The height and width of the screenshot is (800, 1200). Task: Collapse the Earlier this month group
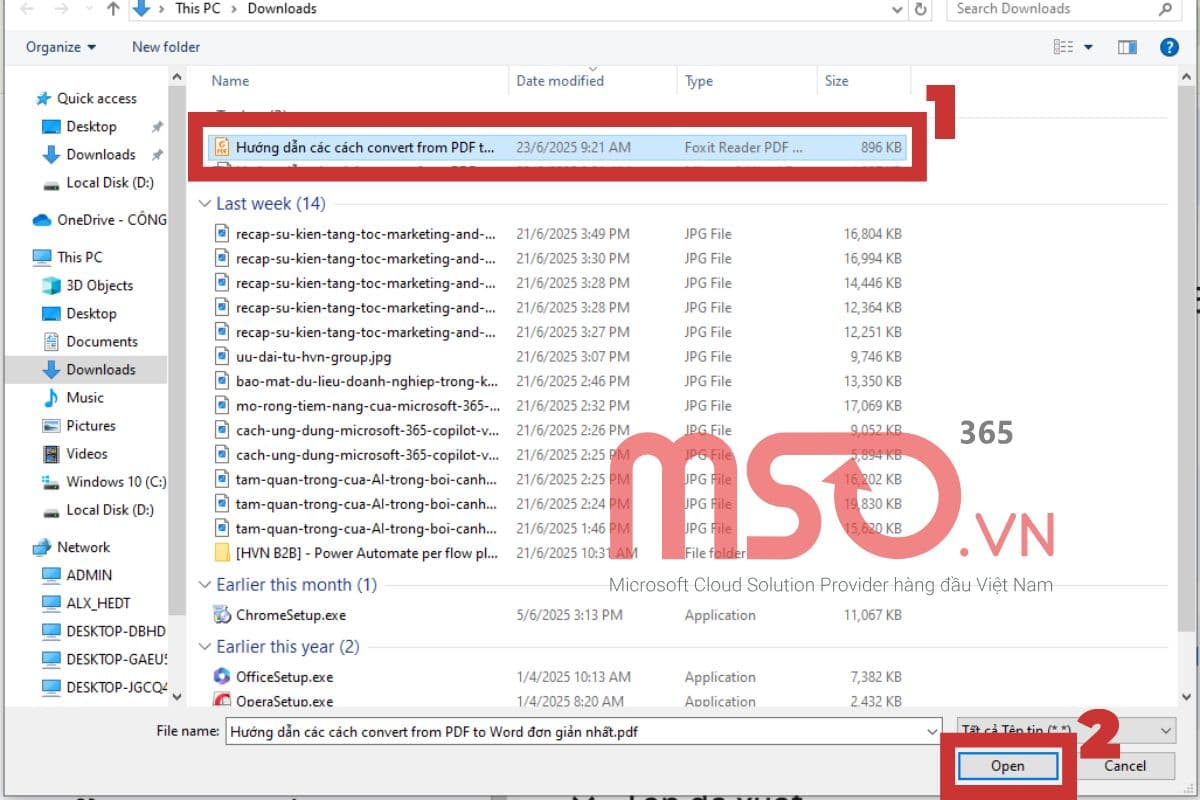point(205,585)
